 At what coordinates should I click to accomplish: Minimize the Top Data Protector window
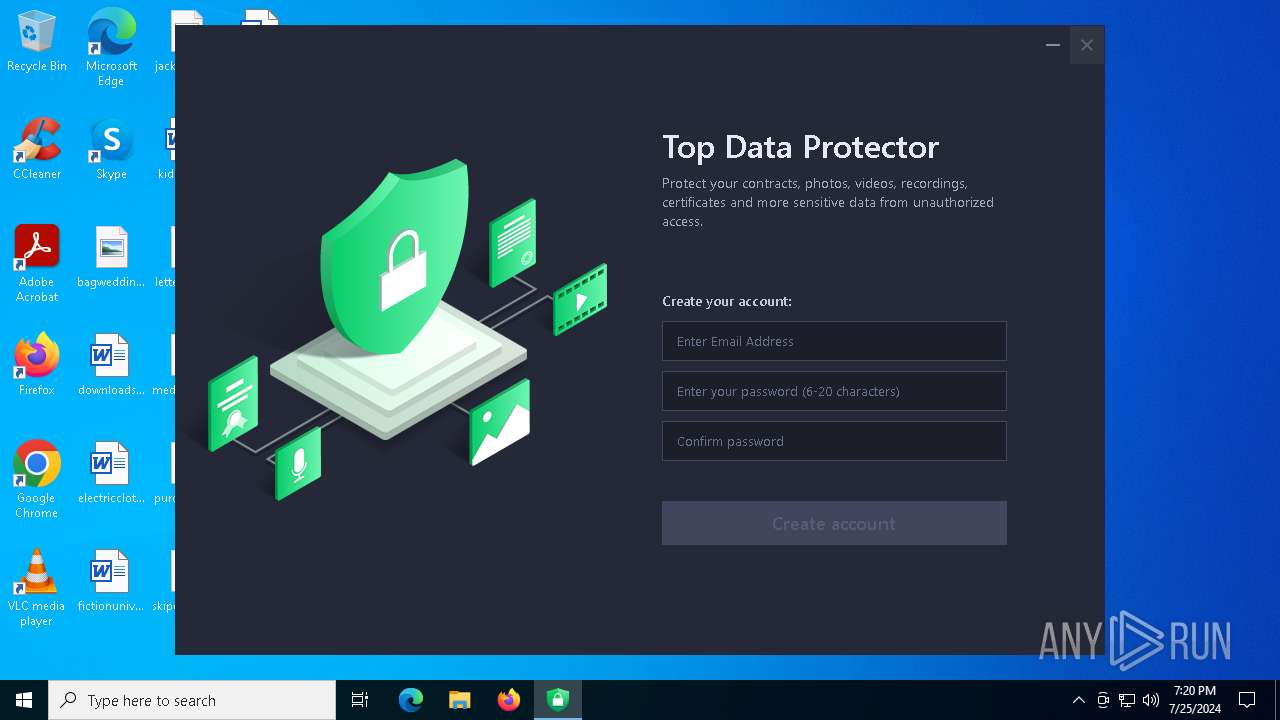[x=1053, y=45]
